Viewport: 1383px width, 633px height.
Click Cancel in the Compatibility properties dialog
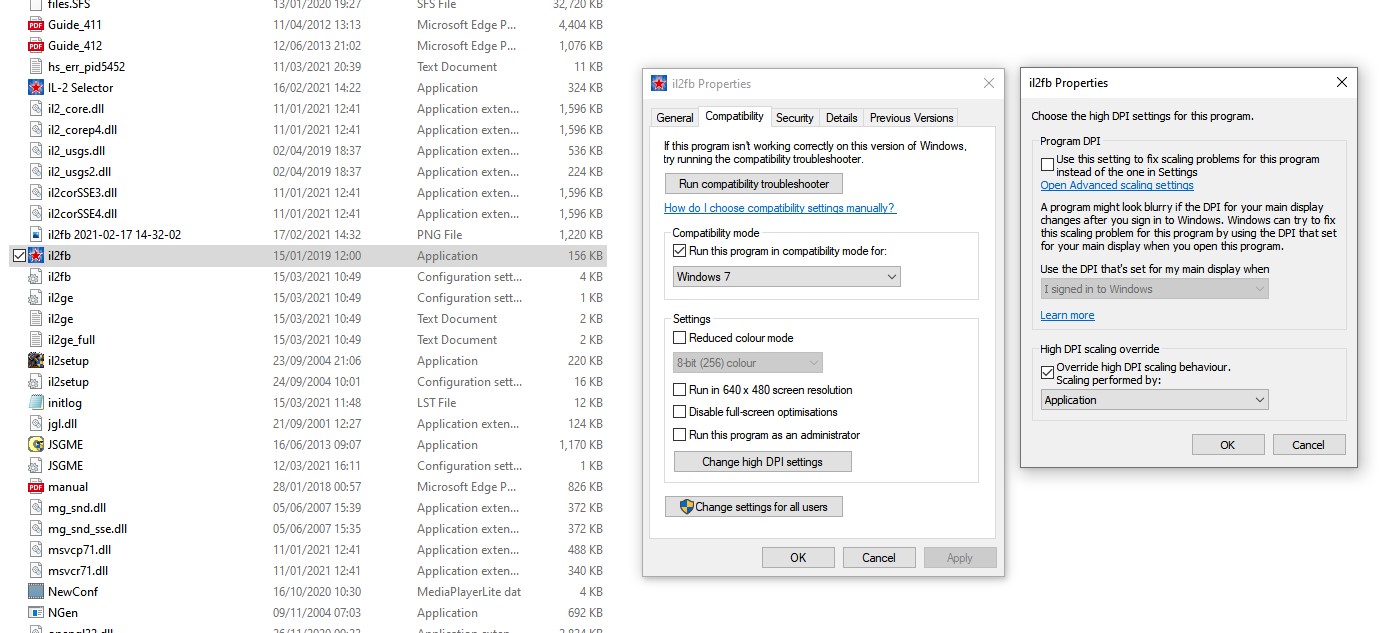[879, 558]
